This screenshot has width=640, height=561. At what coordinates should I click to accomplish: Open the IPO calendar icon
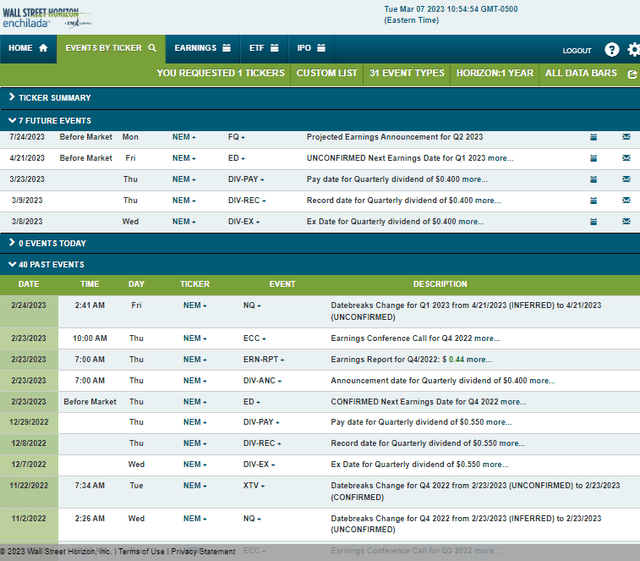[321, 48]
